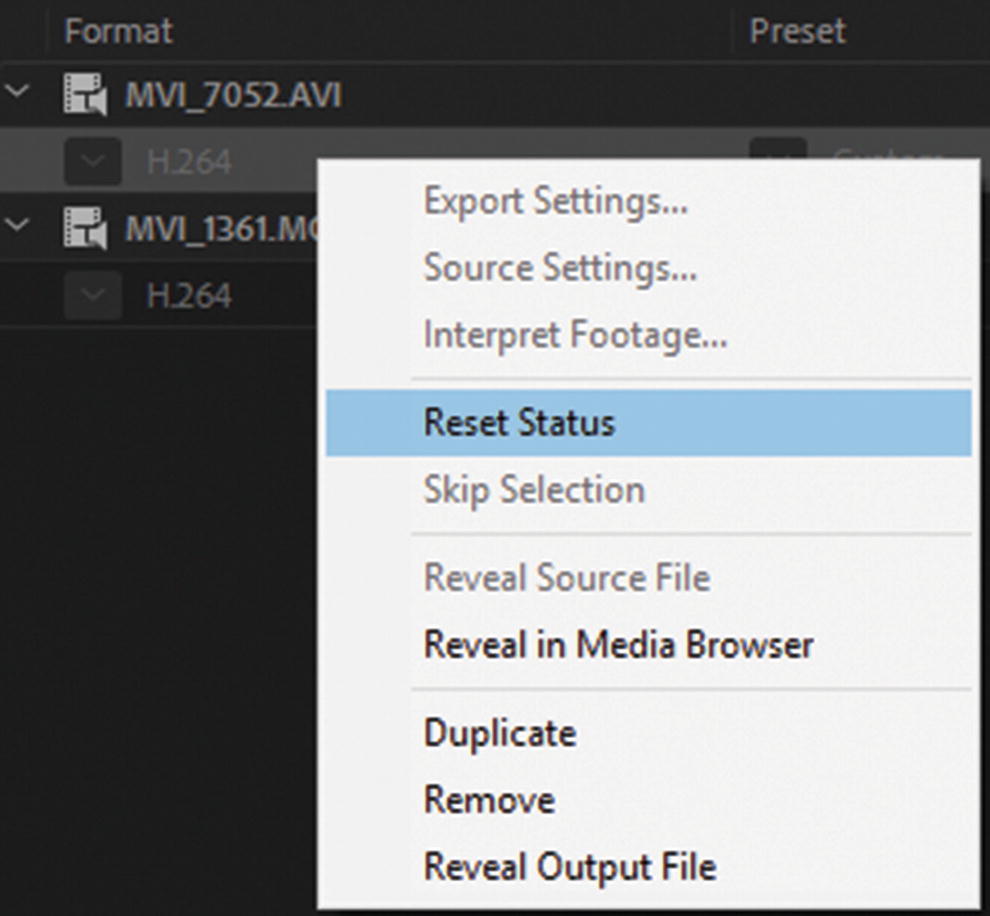Viewport: 990px width, 916px height.
Task: Click the MVI_1361 video file icon
Action: tap(84, 230)
